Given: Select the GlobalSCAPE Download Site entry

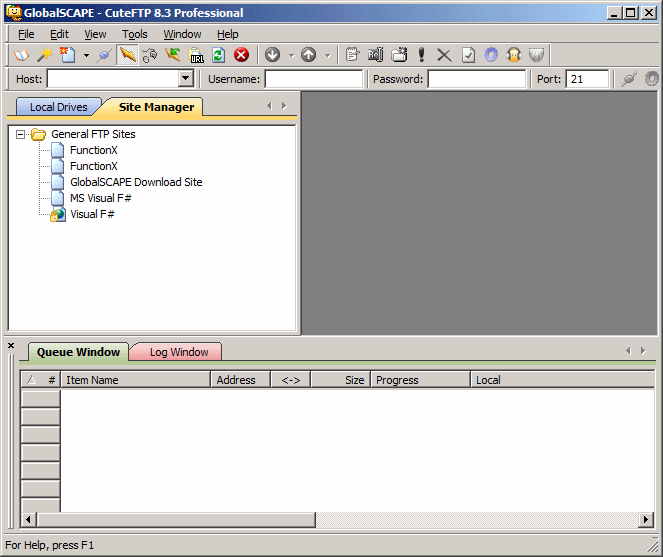Looking at the screenshot, I should 136,182.
